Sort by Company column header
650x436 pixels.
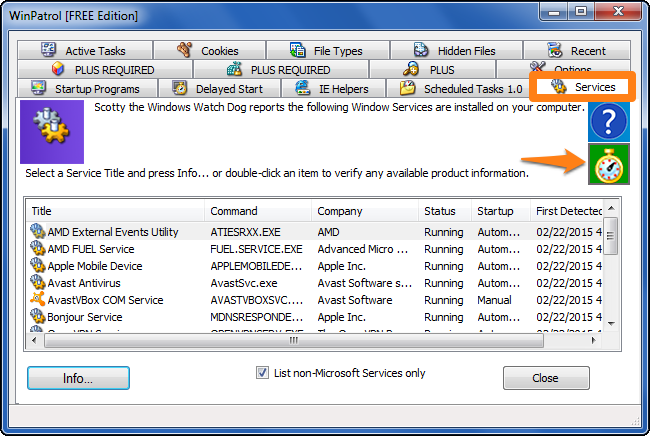tap(365, 211)
